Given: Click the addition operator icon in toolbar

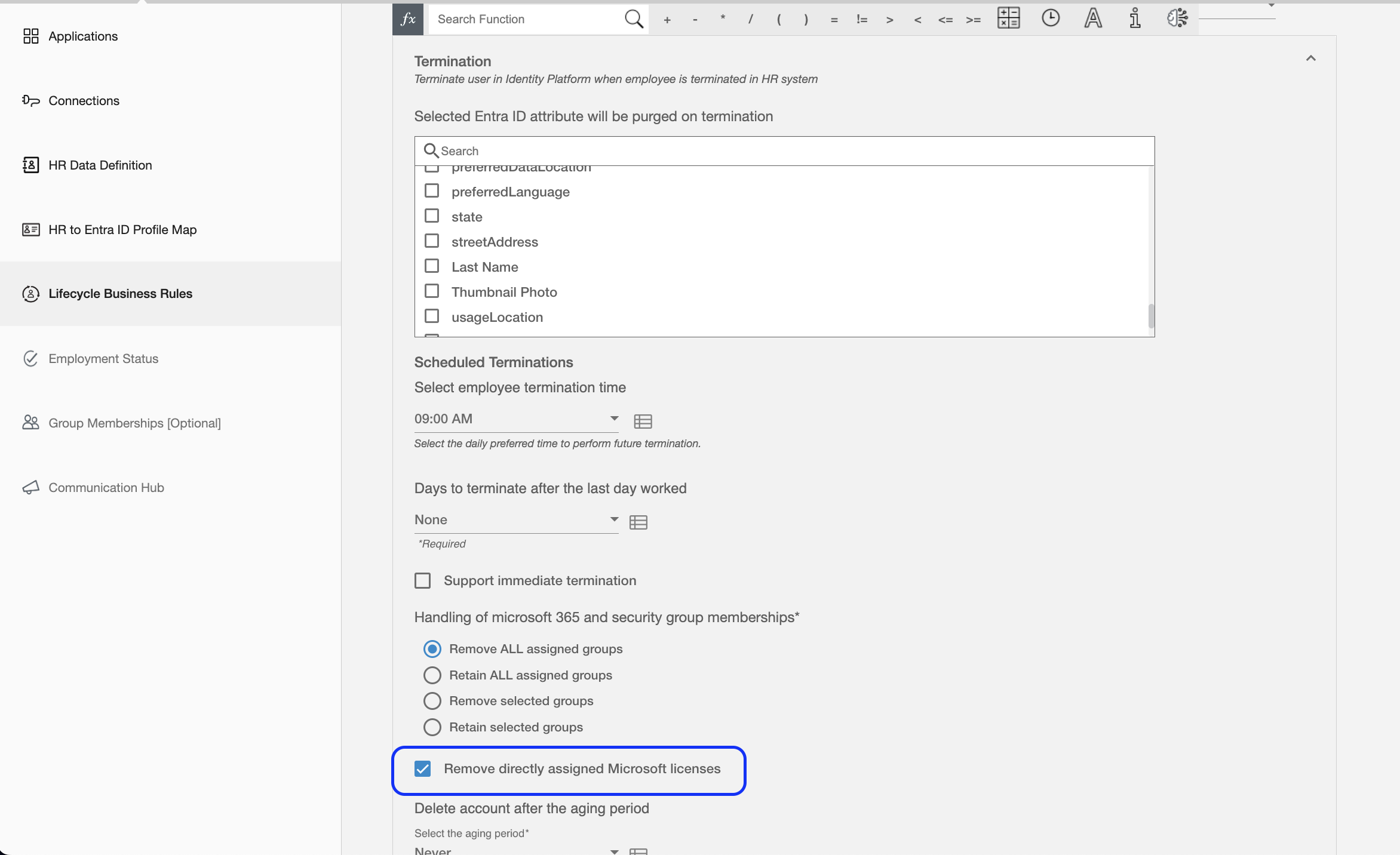Looking at the screenshot, I should [x=666, y=18].
